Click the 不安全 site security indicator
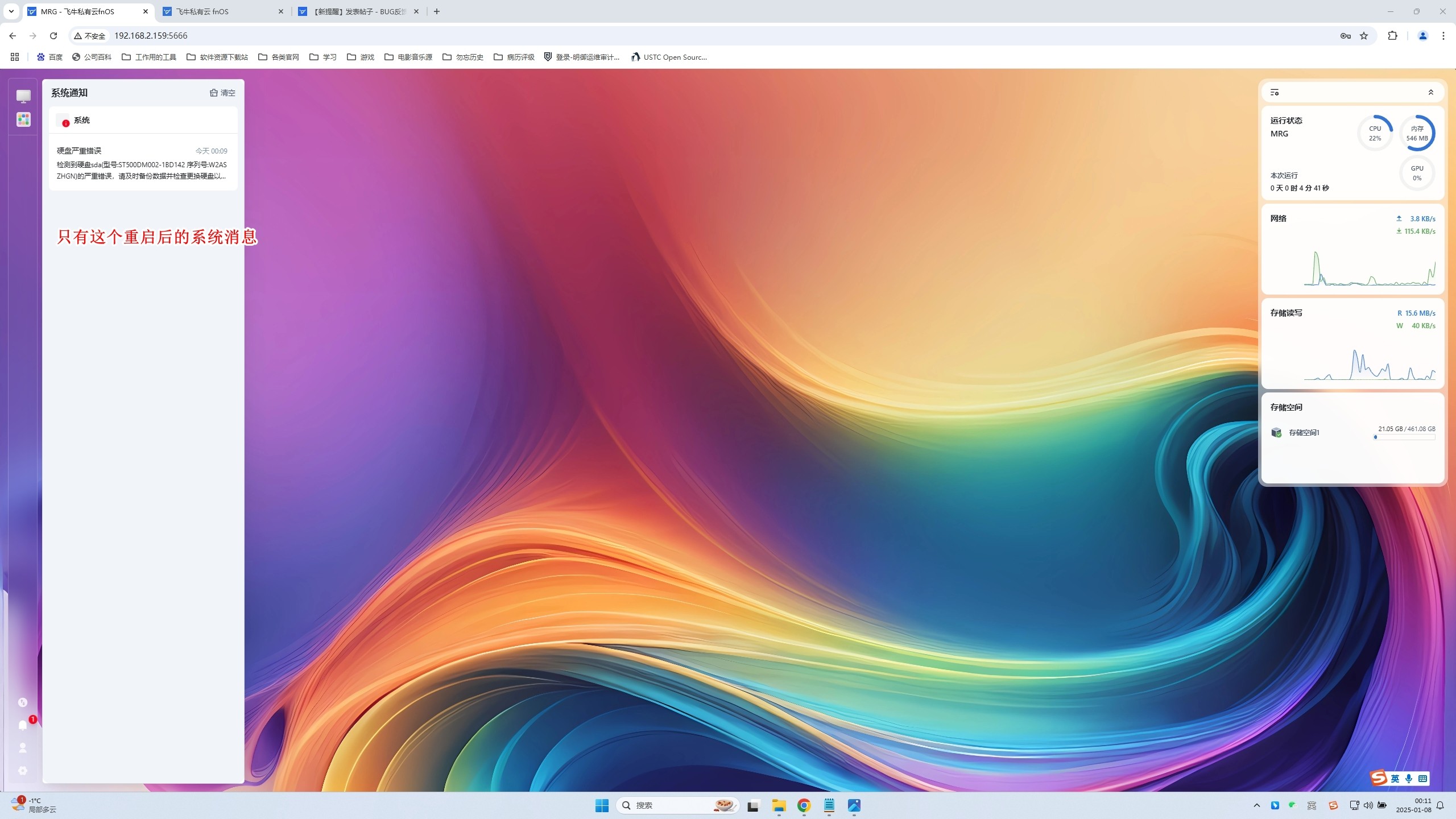Viewport: 1456px width, 819px height. (x=90, y=36)
